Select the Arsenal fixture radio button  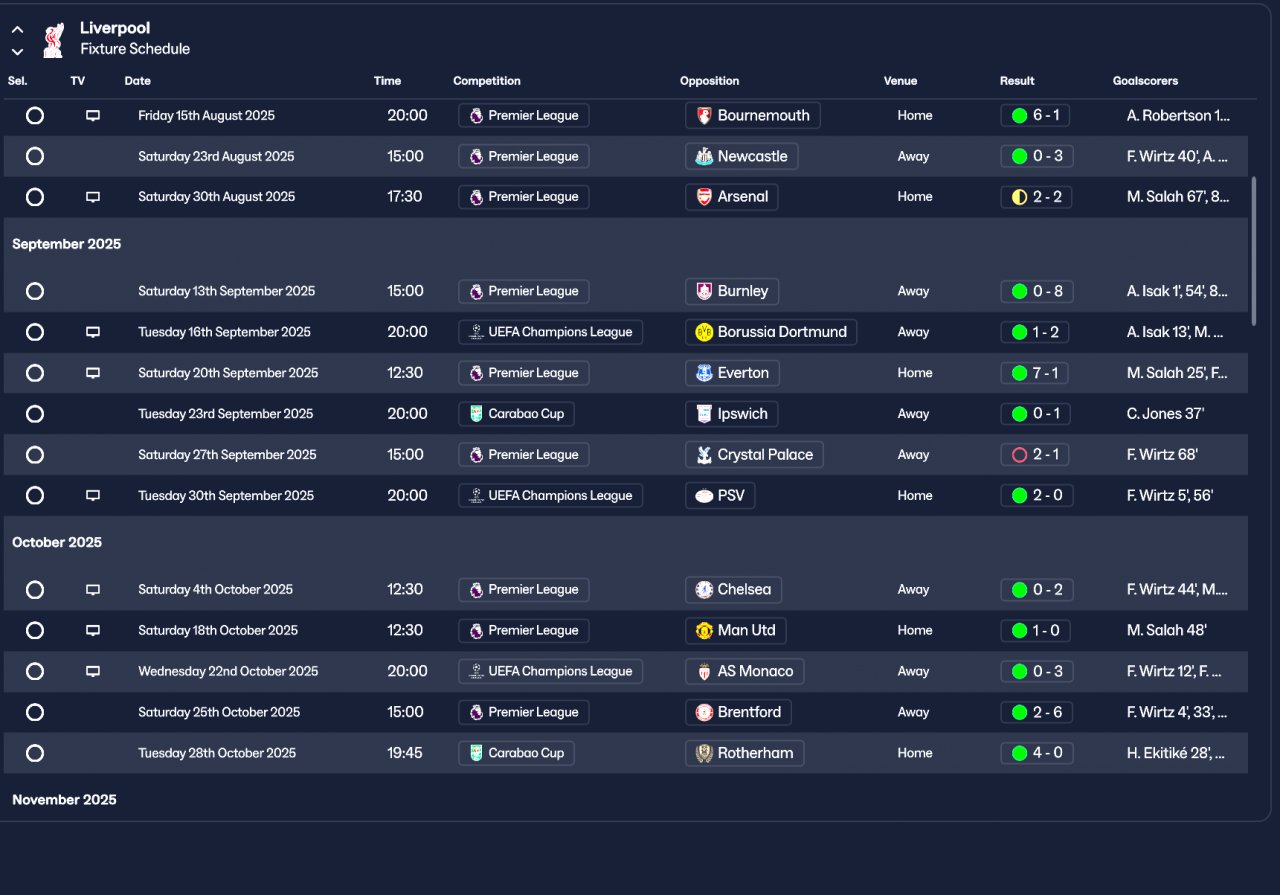coord(35,197)
